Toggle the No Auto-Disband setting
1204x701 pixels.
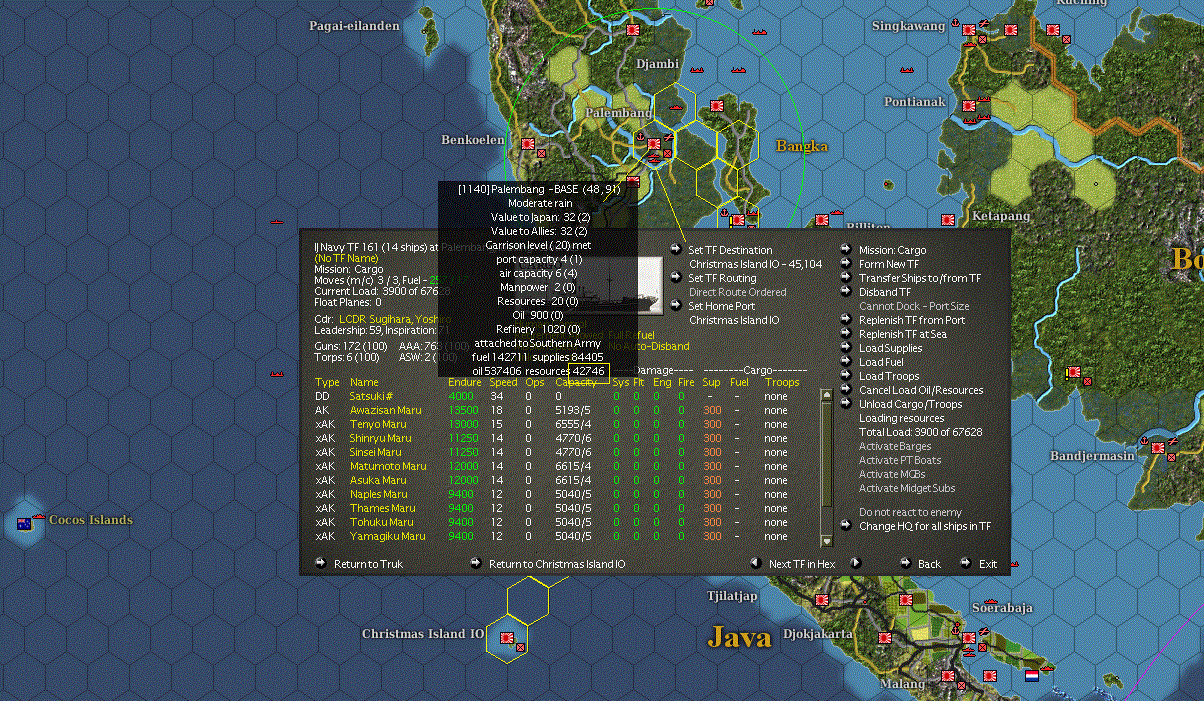tap(649, 346)
